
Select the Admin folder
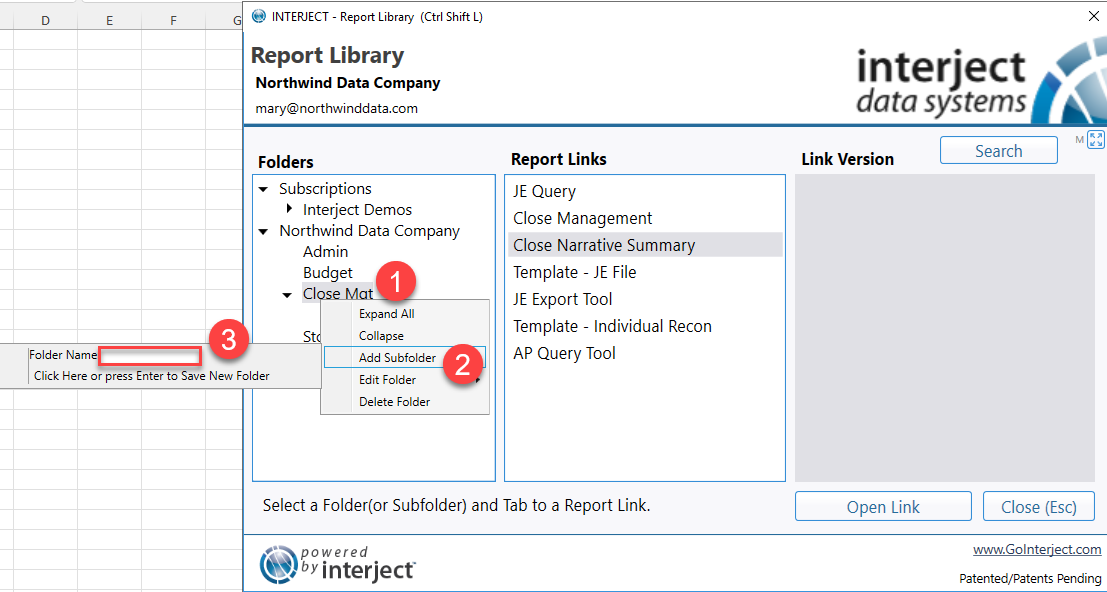pos(325,252)
